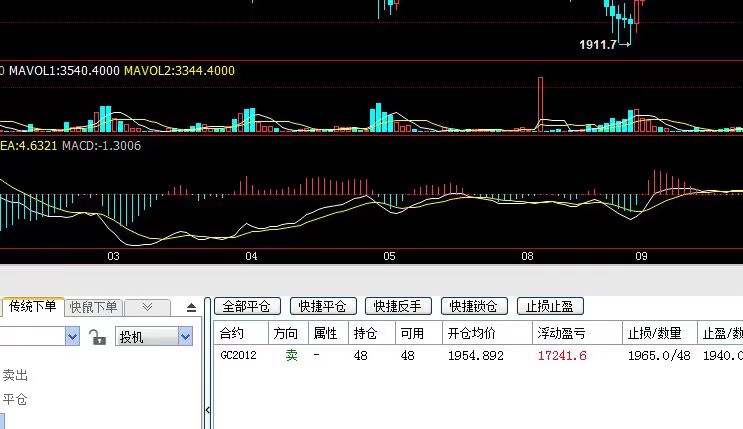Click the MAVOL1:3540.4000 indicator label
Viewport: 743px width, 429px height.
click(x=64, y=71)
